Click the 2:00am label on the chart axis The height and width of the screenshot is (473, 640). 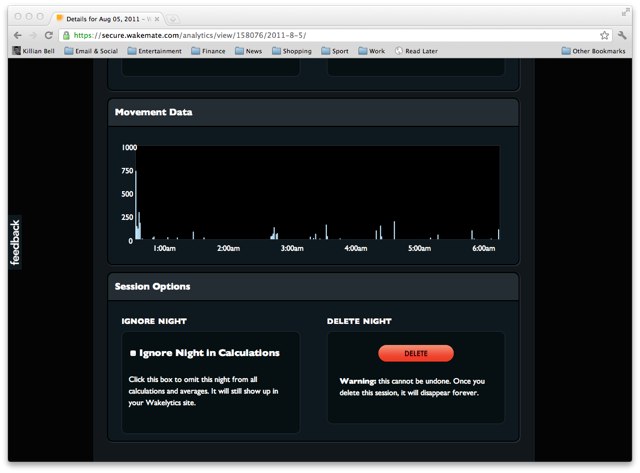229,248
